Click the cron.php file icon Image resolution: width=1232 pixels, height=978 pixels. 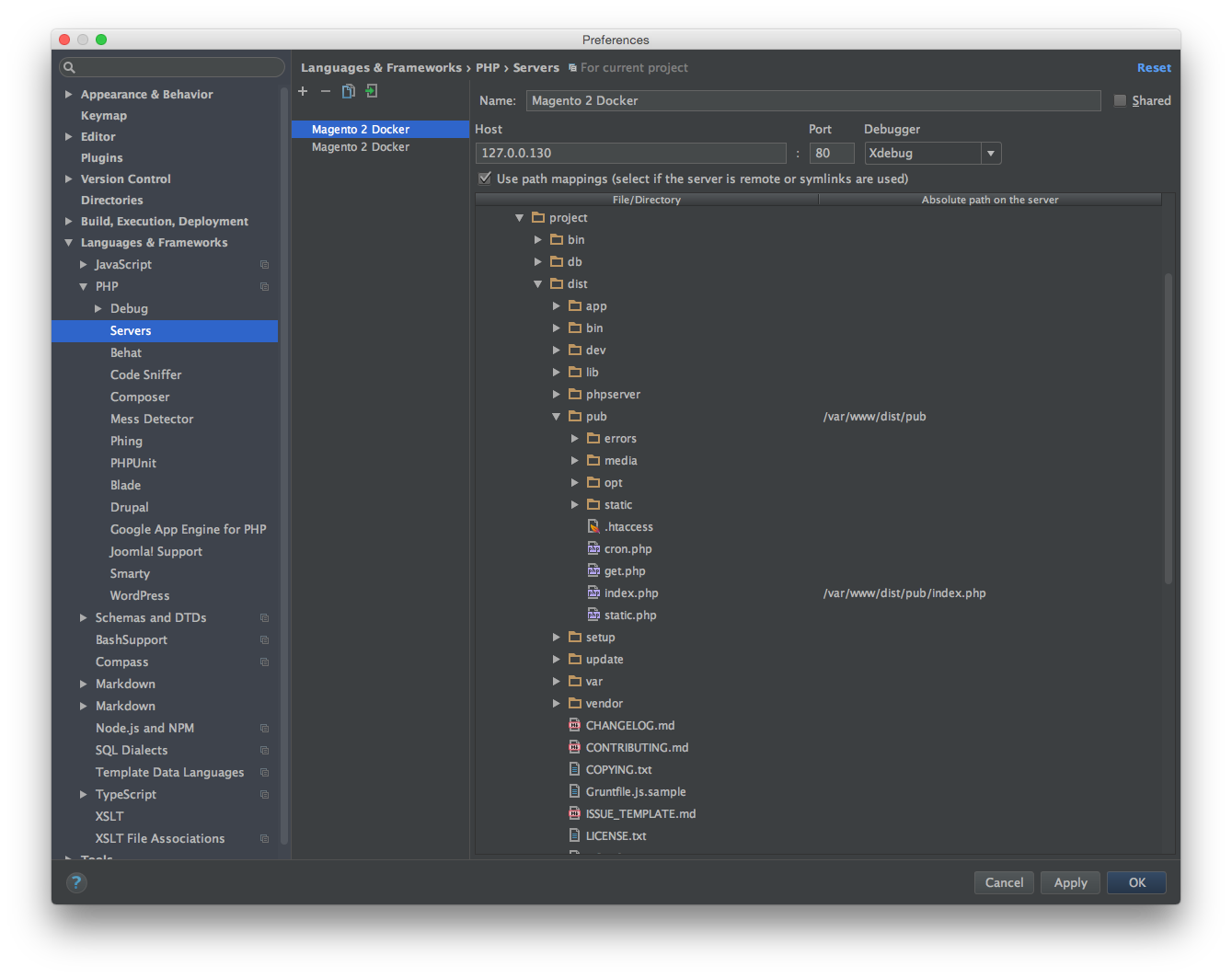pyautogui.click(x=593, y=548)
